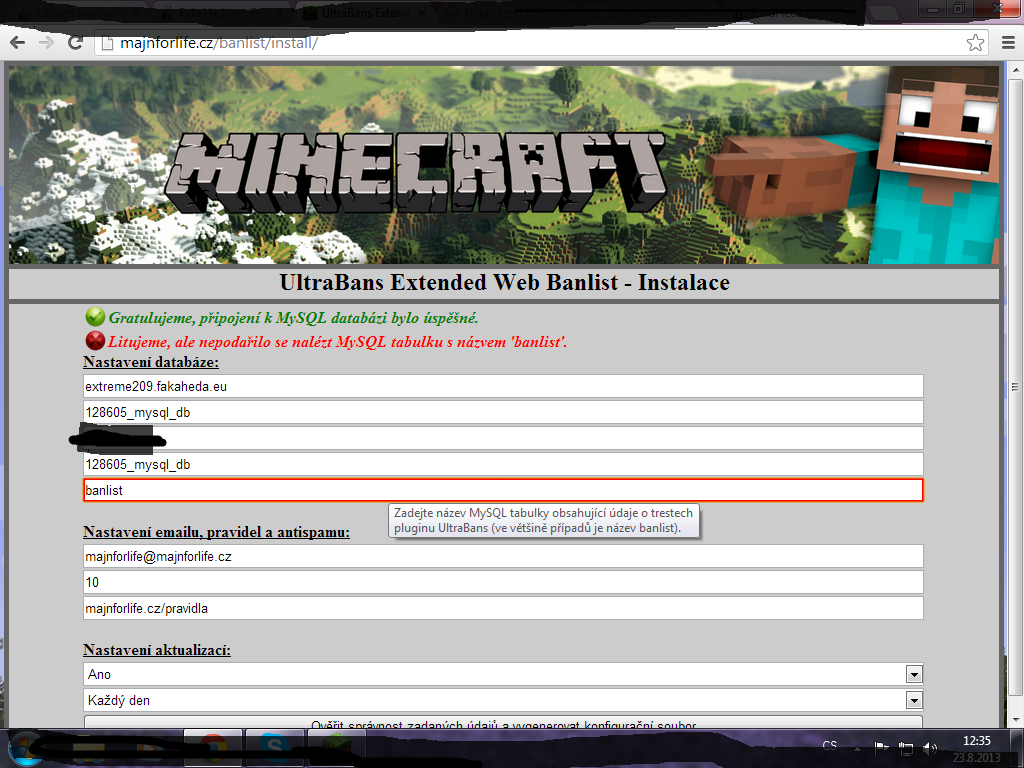
Task: Open the Chrome menu button
Action: (1008, 43)
